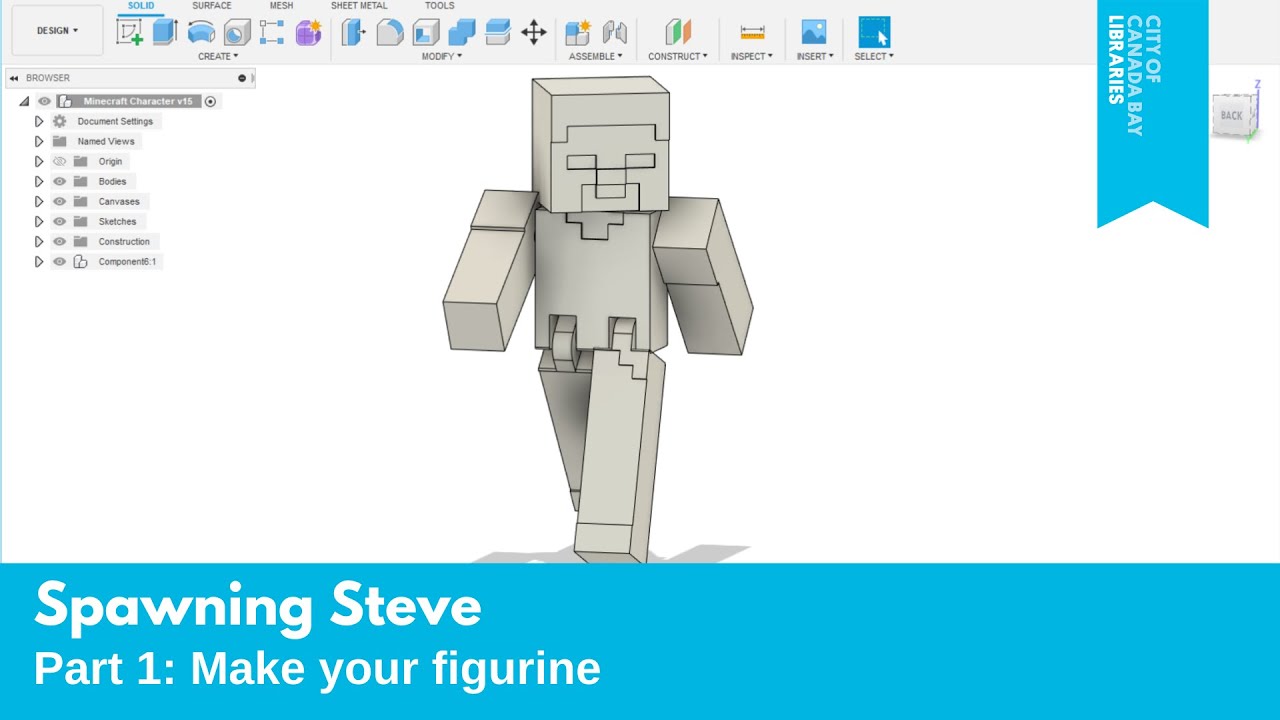Viewport: 1280px width, 720px height.
Task: Toggle visibility of Bodies folder
Action: pos(59,181)
